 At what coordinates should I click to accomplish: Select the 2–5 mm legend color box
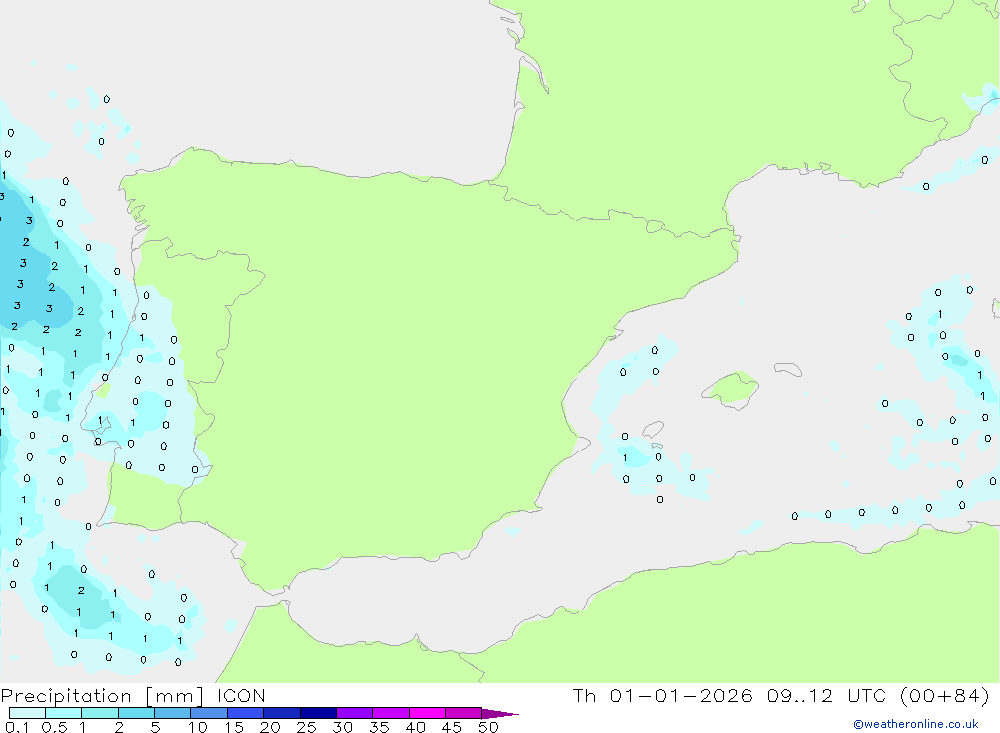pos(136,713)
